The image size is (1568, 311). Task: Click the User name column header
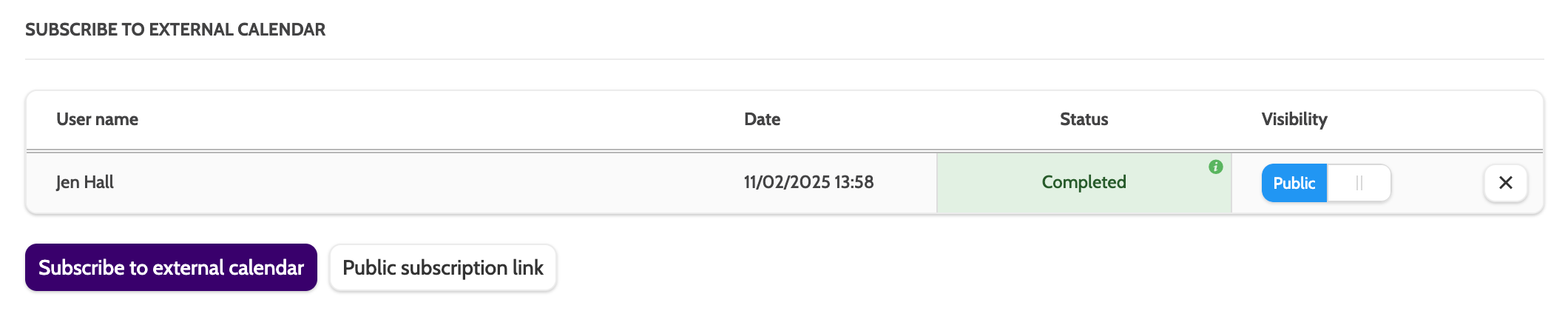pyautogui.click(x=97, y=119)
